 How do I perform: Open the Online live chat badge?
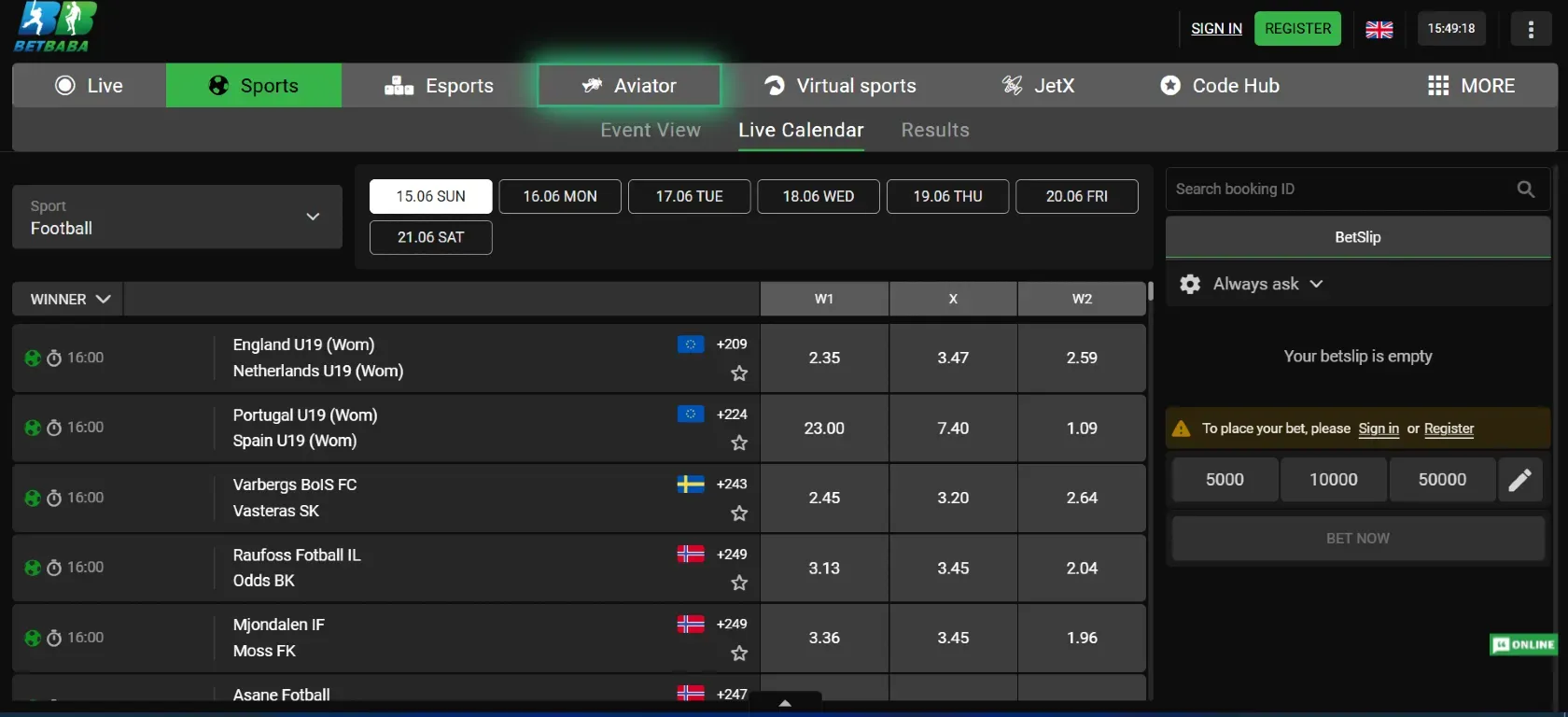(x=1523, y=644)
